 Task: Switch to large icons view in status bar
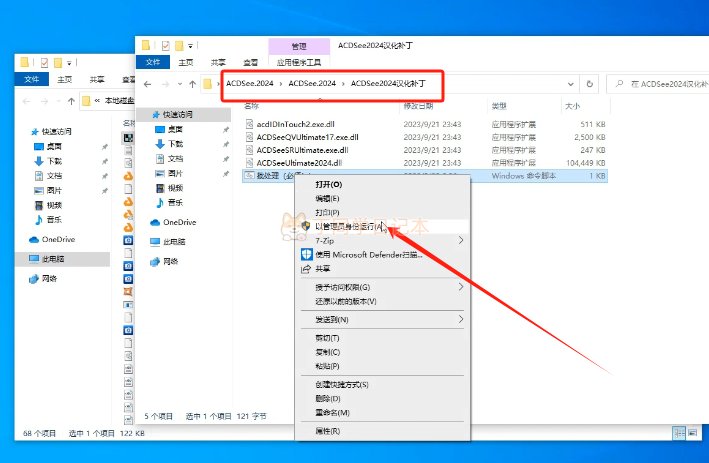[692, 433]
